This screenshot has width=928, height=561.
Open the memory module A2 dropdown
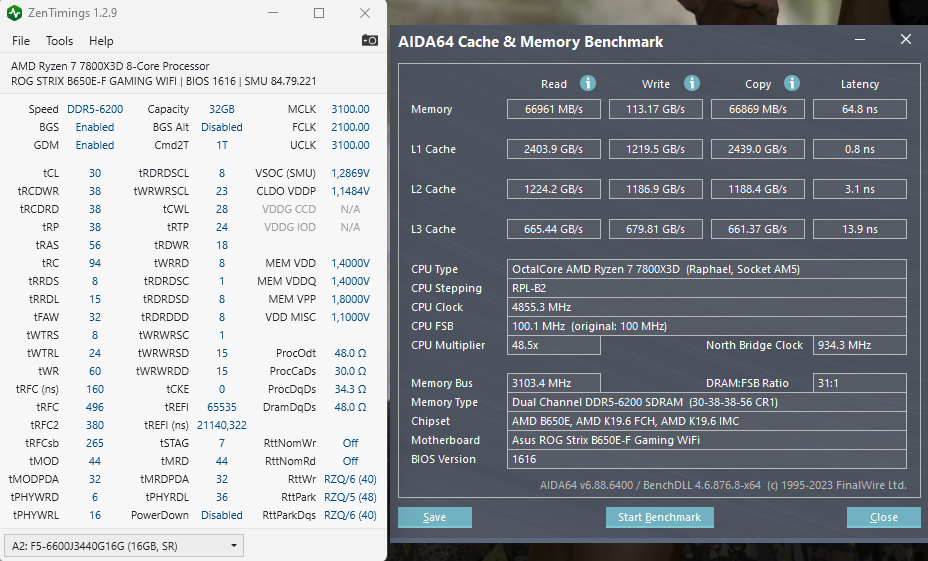coord(124,546)
